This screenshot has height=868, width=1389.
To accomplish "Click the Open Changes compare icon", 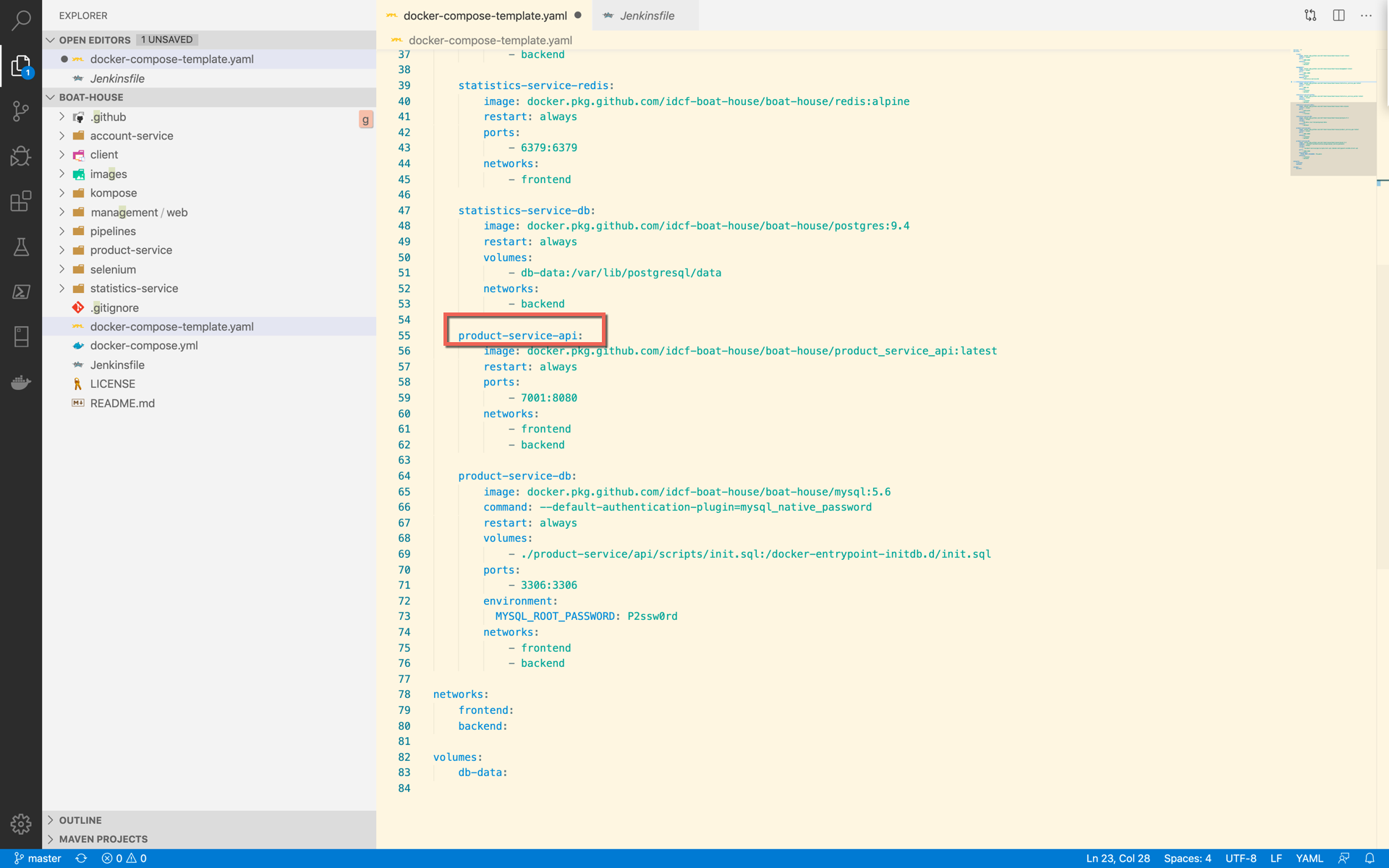I will click(x=1310, y=15).
